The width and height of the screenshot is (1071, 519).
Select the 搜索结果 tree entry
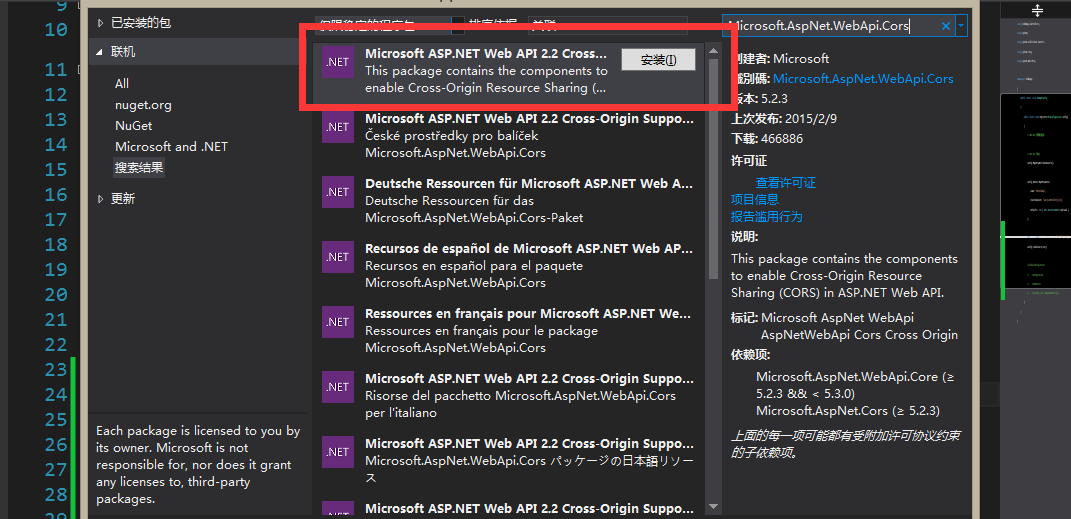coord(139,167)
